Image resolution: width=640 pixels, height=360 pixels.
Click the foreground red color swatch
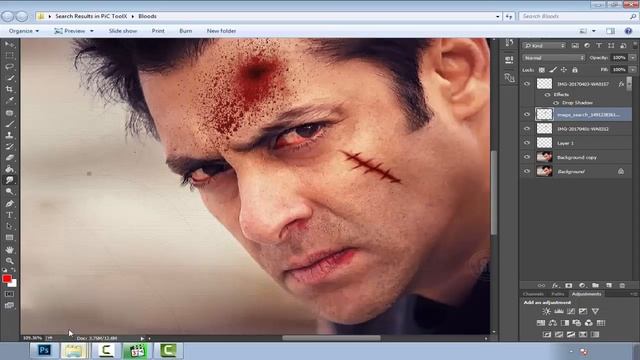(7, 279)
